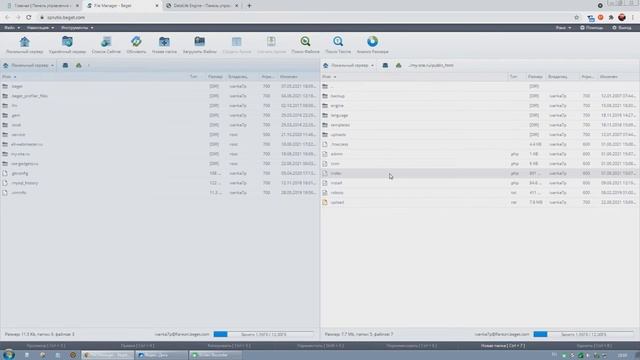The width and height of the screenshot is (640, 360).
Task: Click left panel disk usage progress bar
Action: [263, 334]
